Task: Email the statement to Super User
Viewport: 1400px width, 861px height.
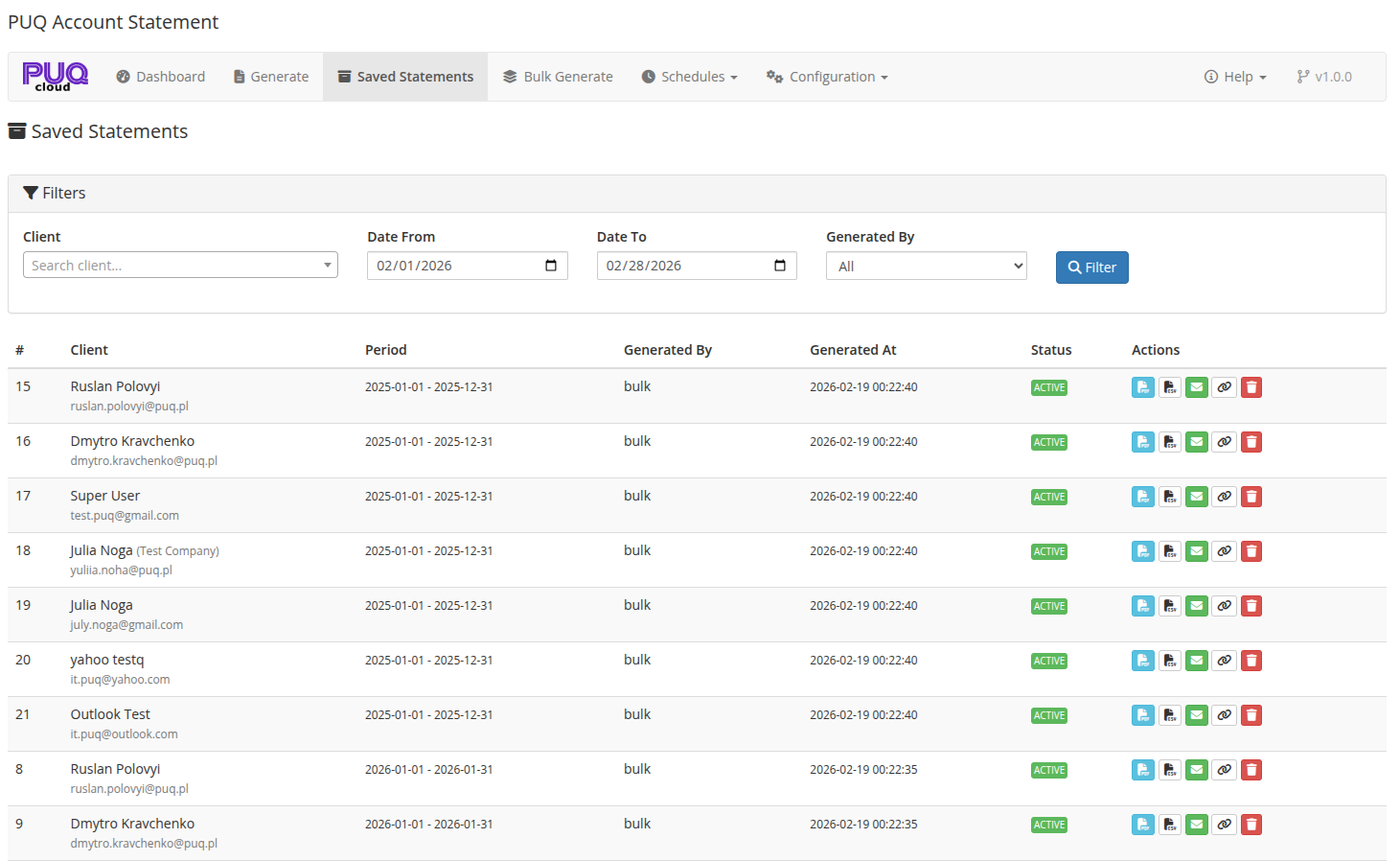Action: (1196, 496)
